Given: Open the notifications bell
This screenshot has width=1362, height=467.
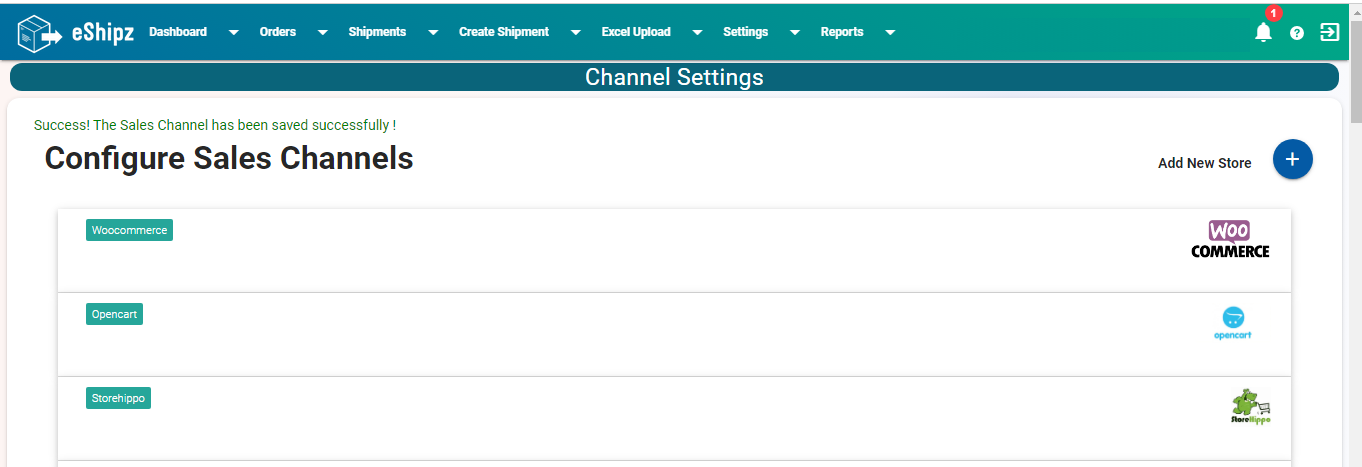Looking at the screenshot, I should click(x=1263, y=32).
